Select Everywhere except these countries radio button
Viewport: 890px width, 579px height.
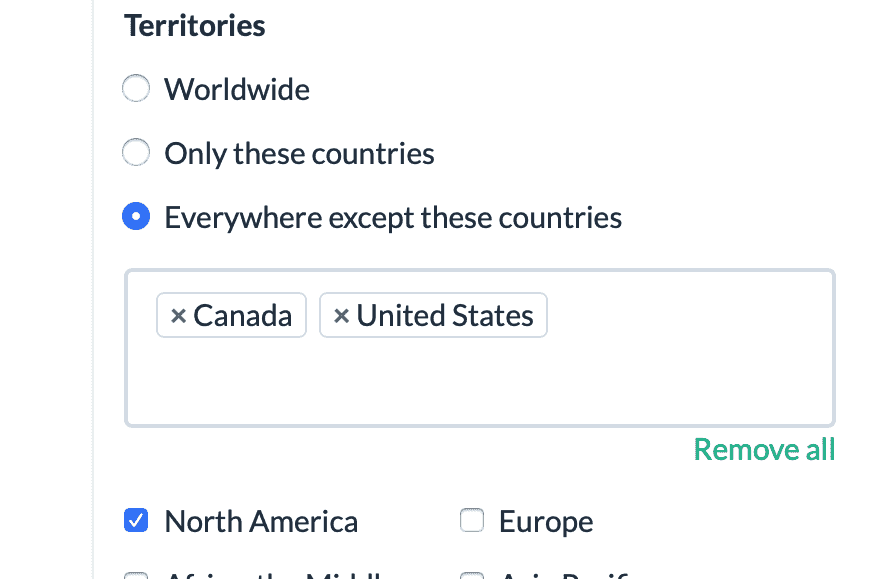[136, 217]
